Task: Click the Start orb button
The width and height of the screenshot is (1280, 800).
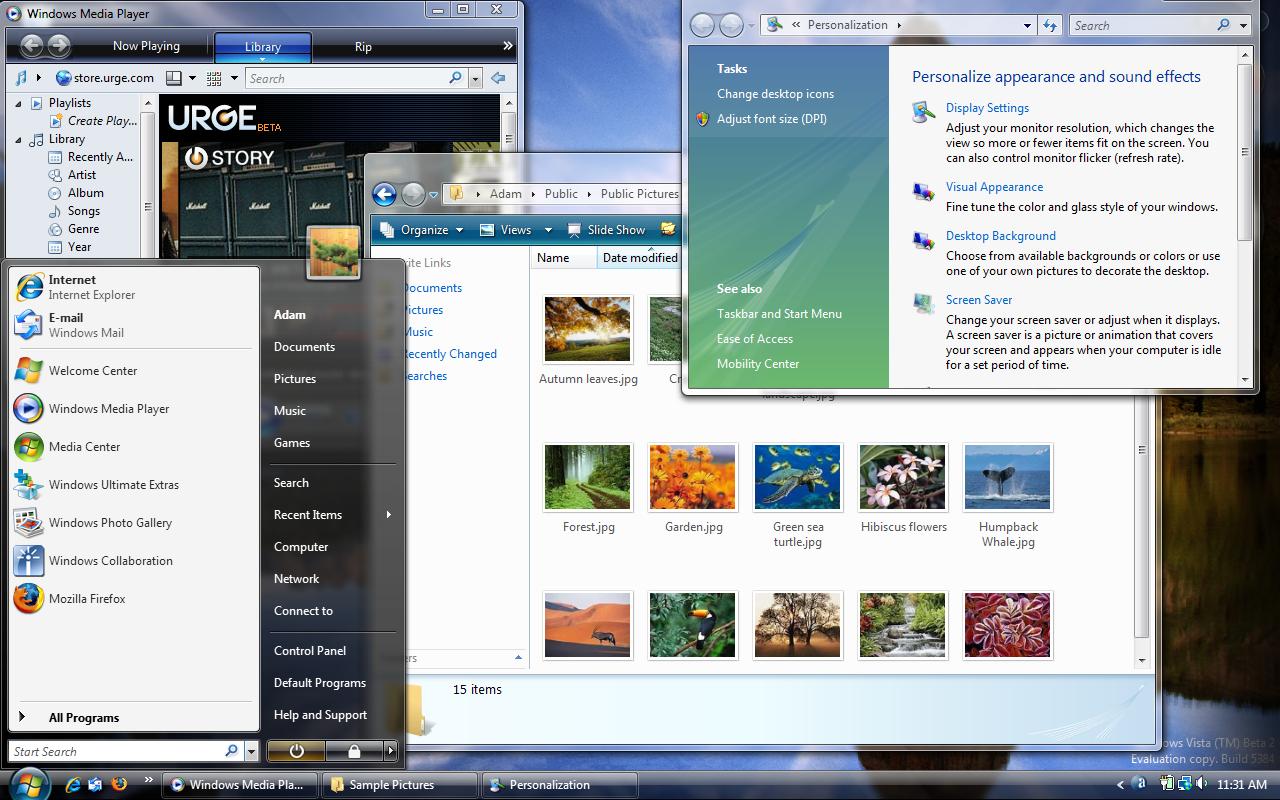Action: pyautogui.click(x=29, y=784)
